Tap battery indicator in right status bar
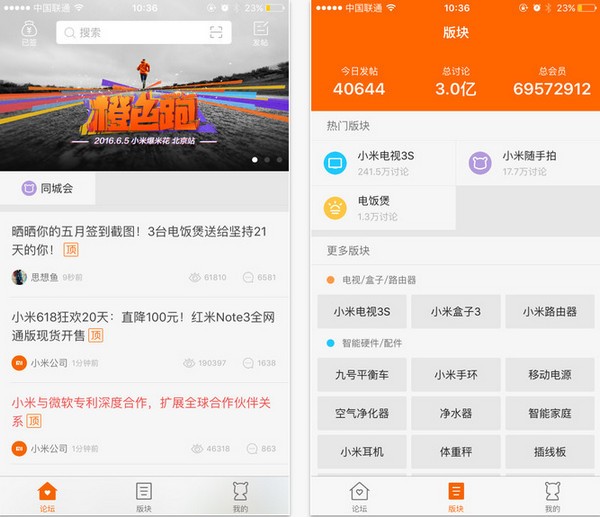The image size is (600, 517). pyautogui.click(x=587, y=8)
